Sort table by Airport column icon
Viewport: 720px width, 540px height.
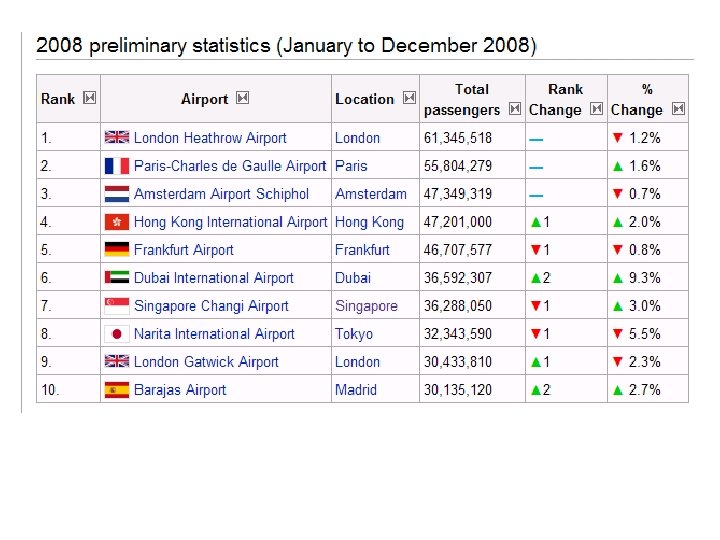pos(242,98)
